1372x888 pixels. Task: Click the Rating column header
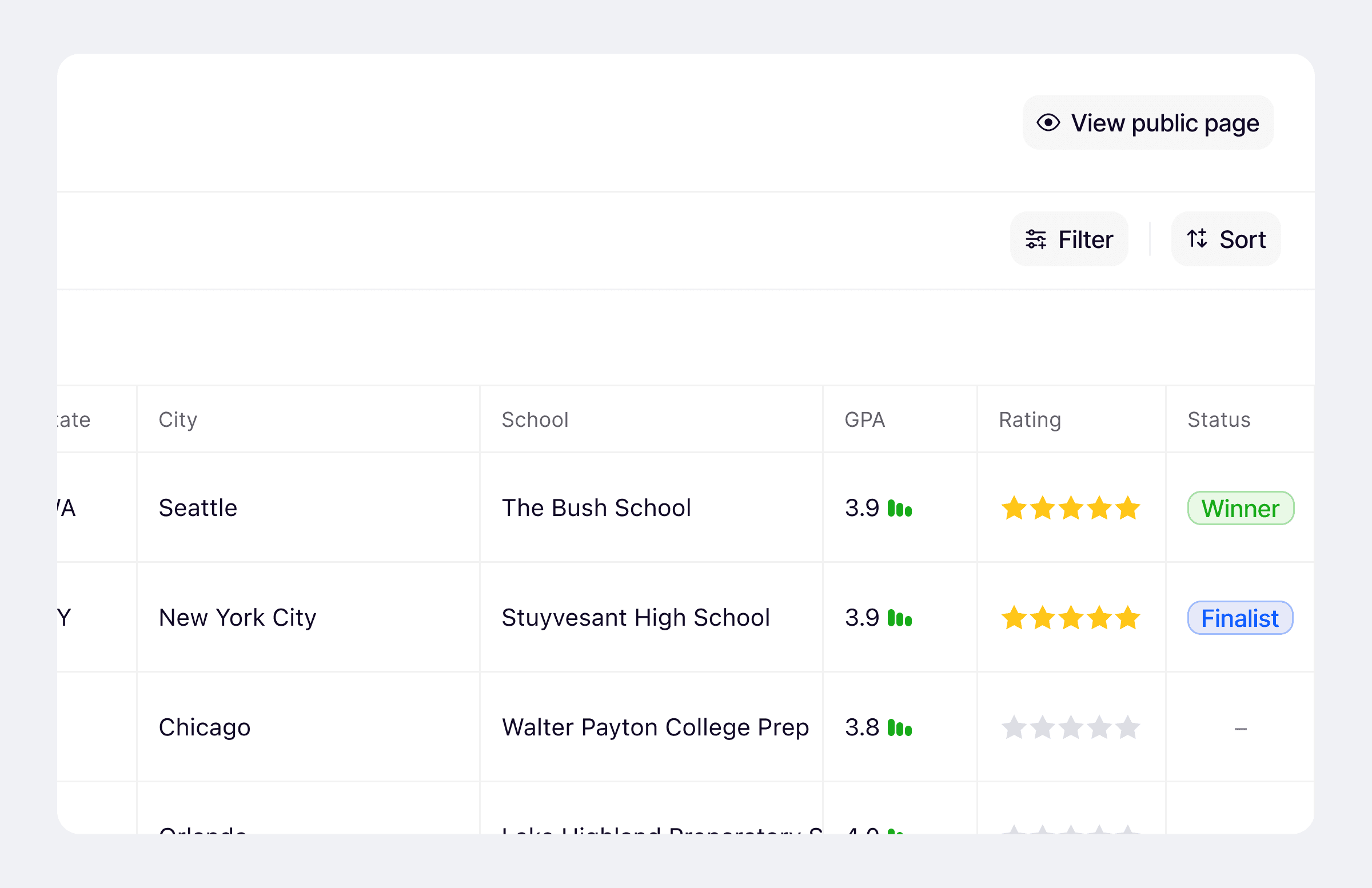(1030, 419)
